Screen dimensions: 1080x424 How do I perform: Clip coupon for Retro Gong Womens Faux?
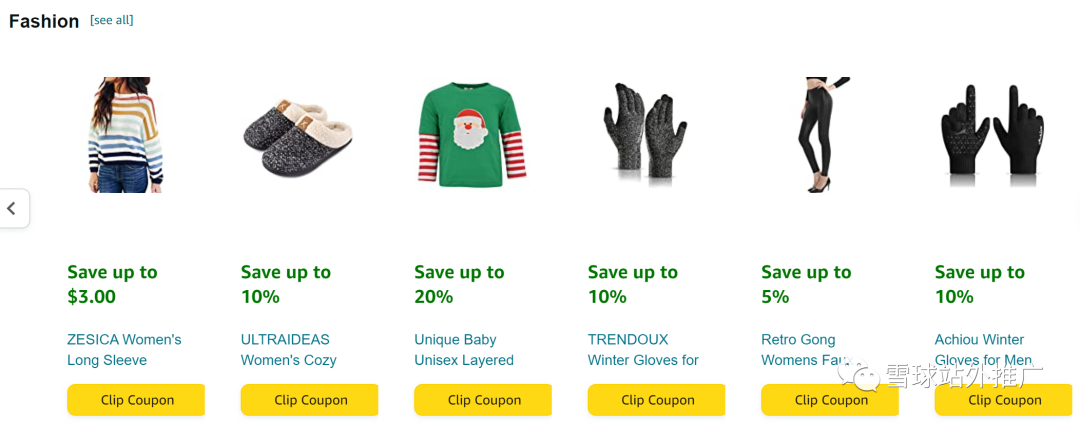click(x=831, y=400)
